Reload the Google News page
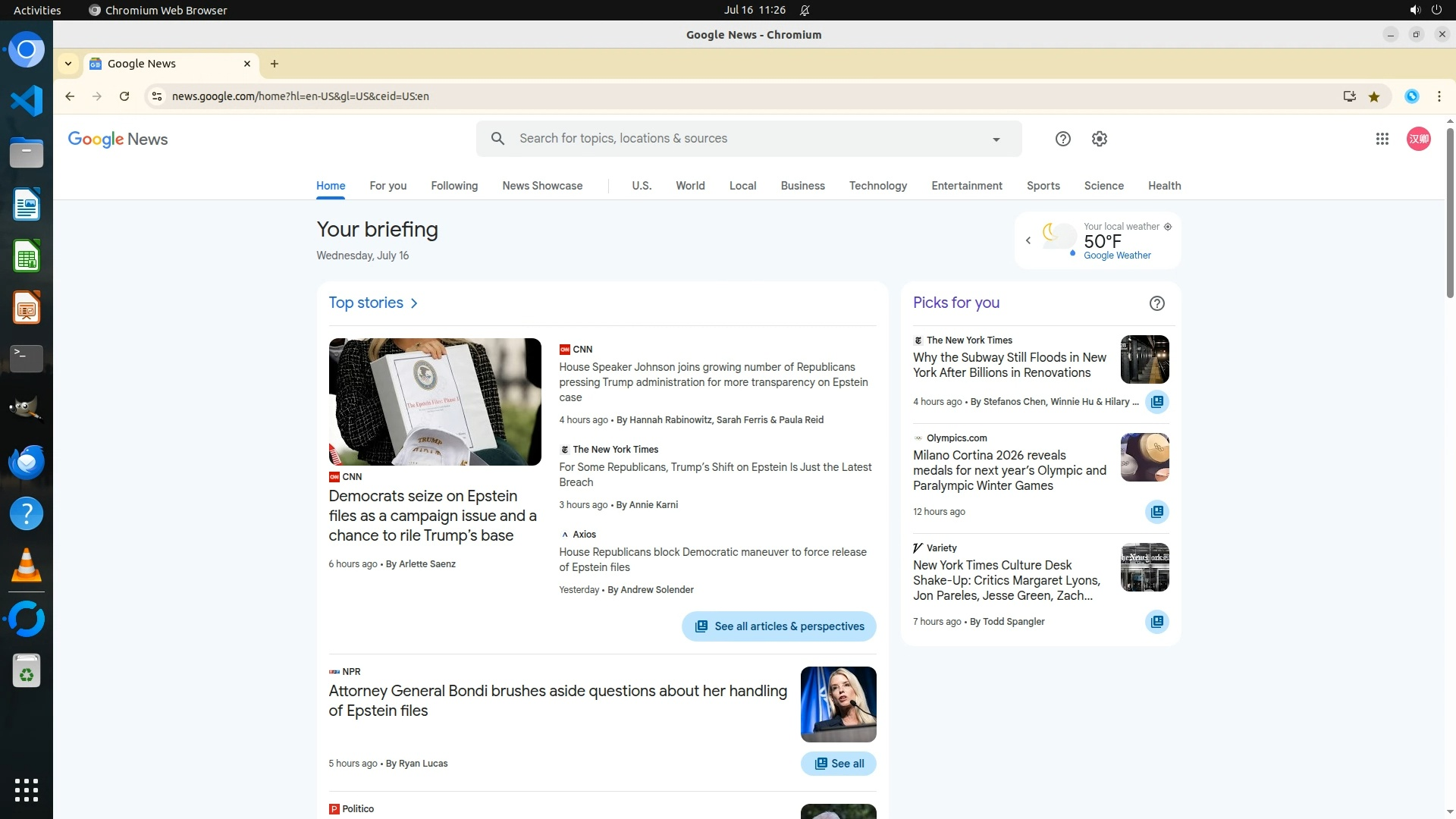The height and width of the screenshot is (819, 1456). pos(124,96)
